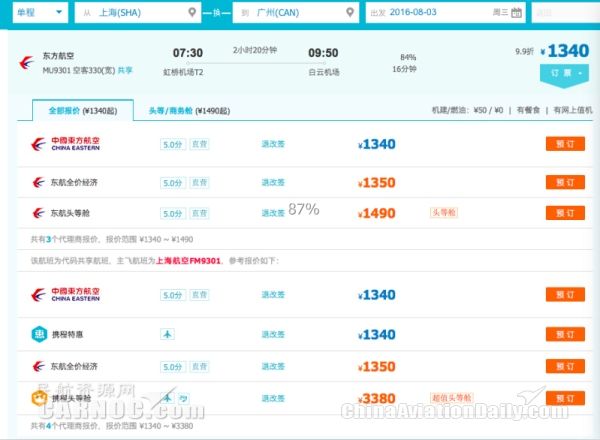Screen dimensions: 600x440
Task: Switch to 头等/商务舱 (¥1490起) tab
Action: tap(189, 111)
